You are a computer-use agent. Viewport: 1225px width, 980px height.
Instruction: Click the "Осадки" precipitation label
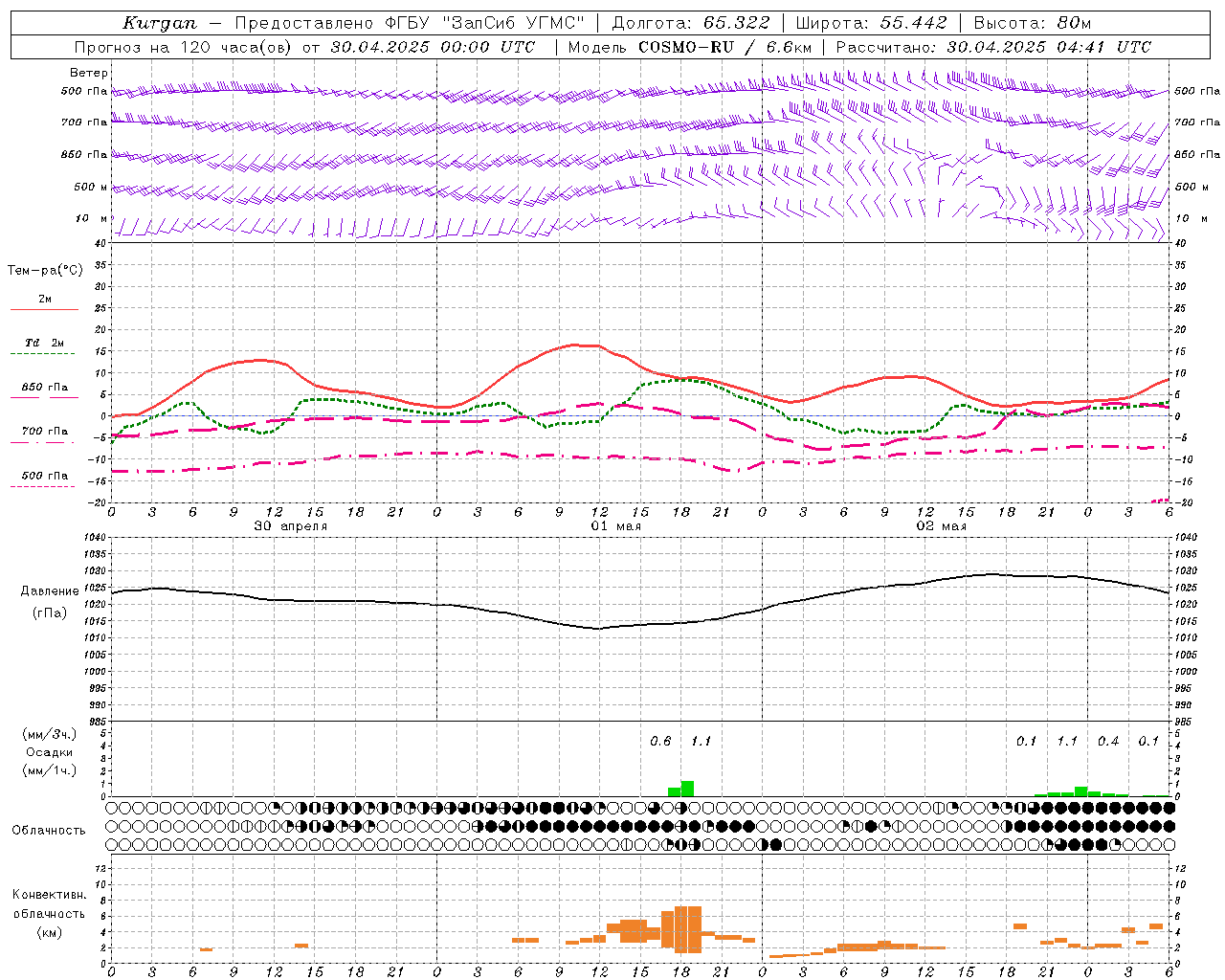pyautogui.click(x=50, y=752)
